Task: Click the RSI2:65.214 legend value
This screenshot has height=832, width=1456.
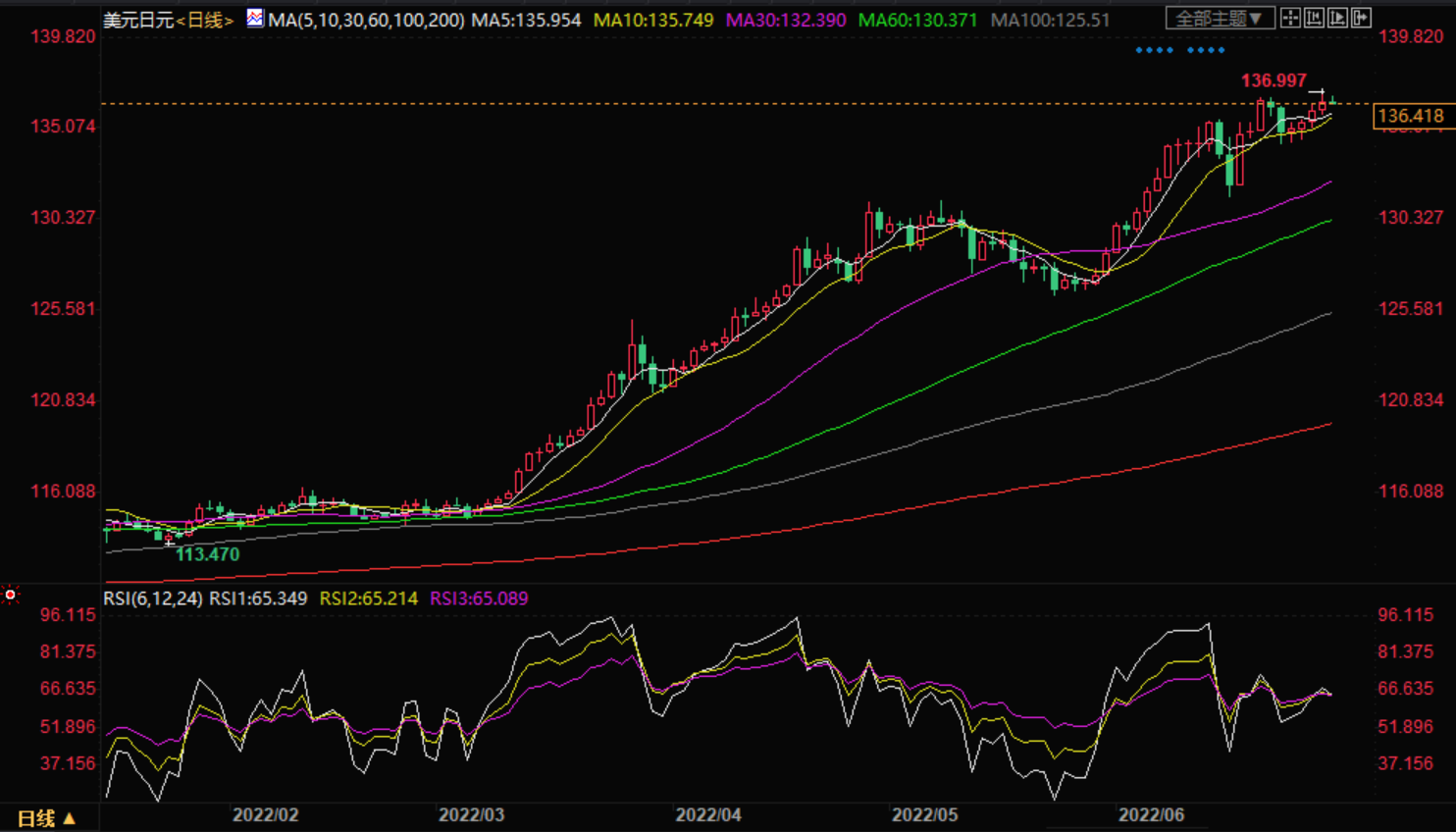Action: [369, 598]
